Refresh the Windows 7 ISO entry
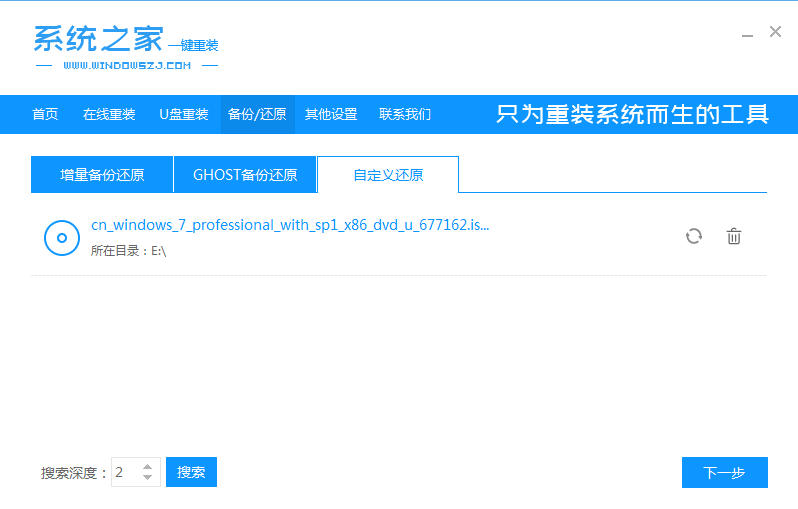798x509 pixels. click(x=693, y=236)
